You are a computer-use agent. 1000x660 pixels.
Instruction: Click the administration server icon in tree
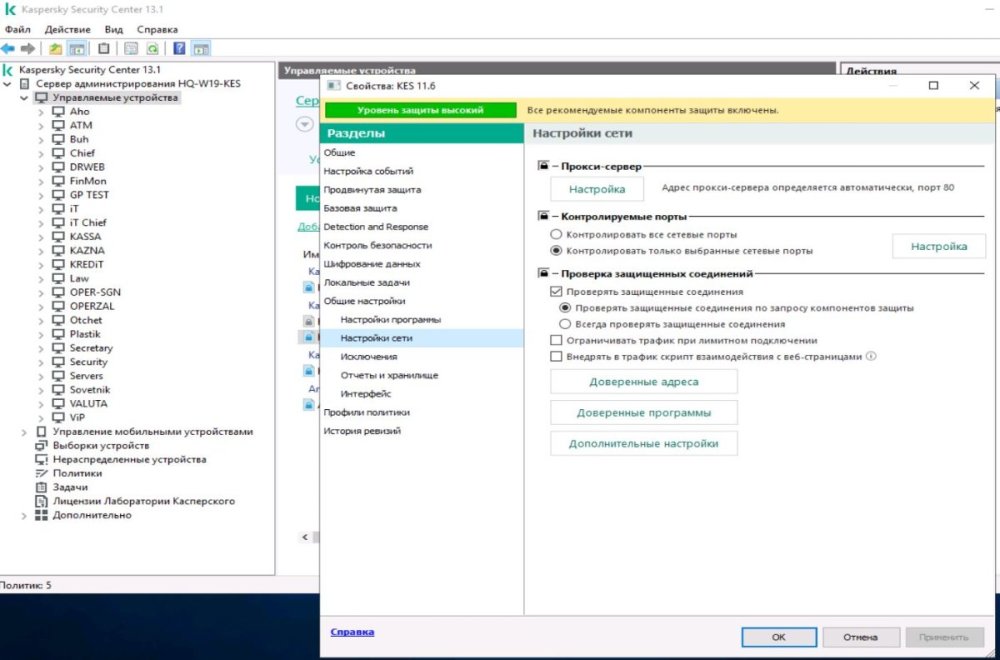(x=25, y=84)
